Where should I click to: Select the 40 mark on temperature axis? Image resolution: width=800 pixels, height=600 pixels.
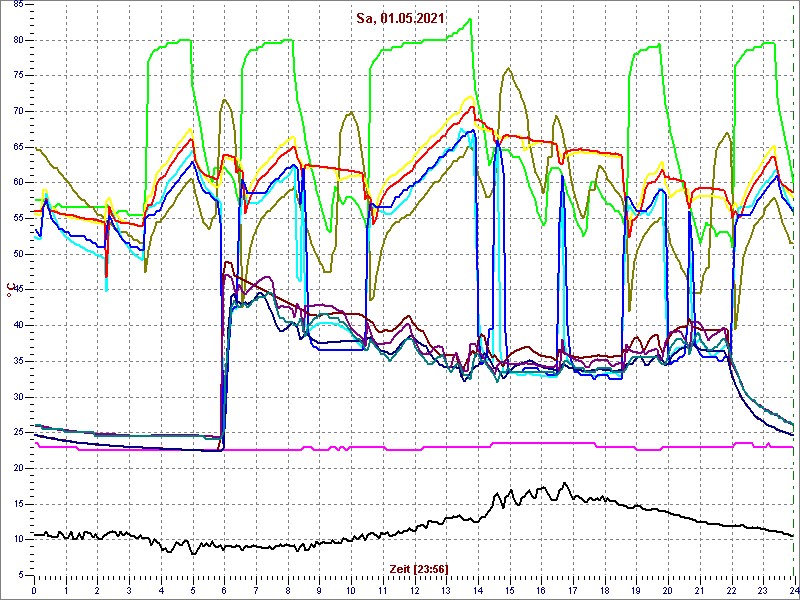[x=17, y=326]
